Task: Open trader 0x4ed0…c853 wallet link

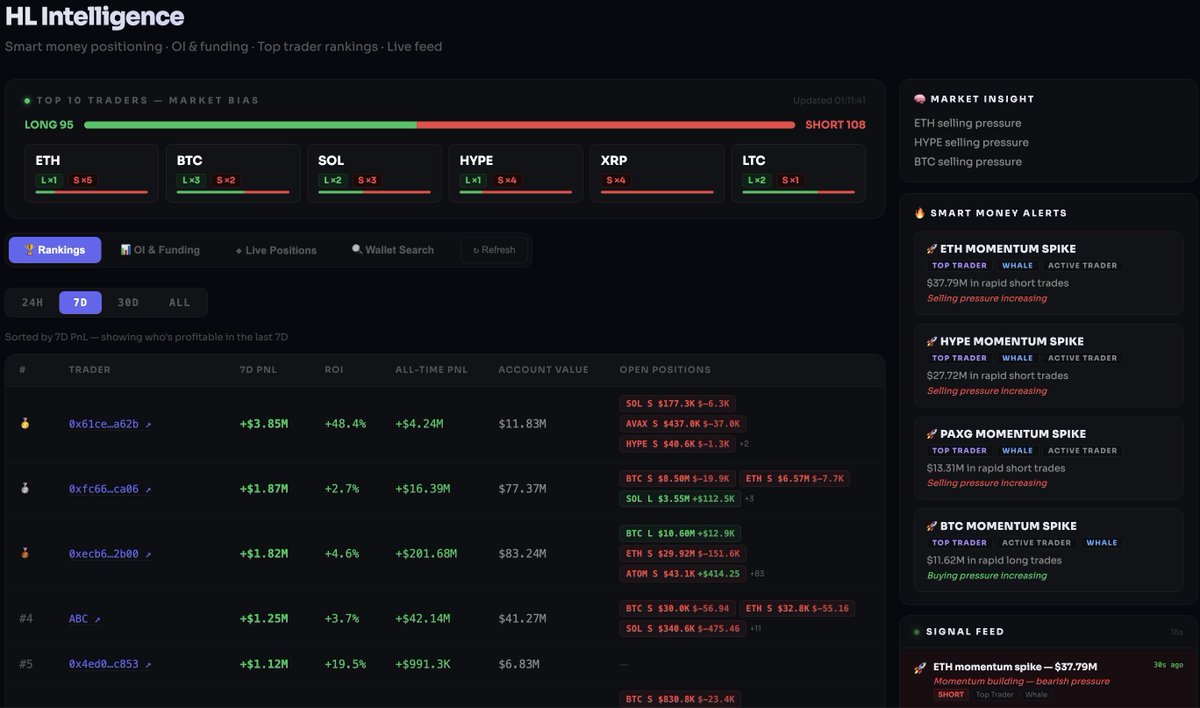Action: click(110, 664)
